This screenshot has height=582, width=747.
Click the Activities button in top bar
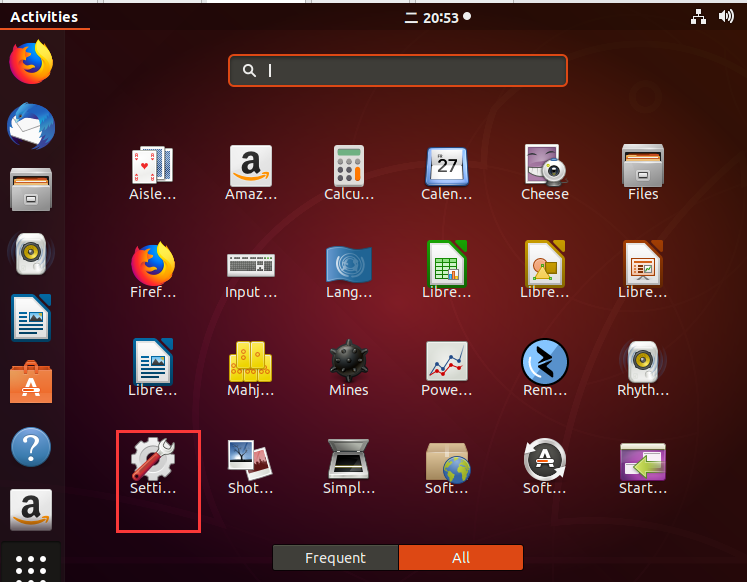(x=44, y=17)
